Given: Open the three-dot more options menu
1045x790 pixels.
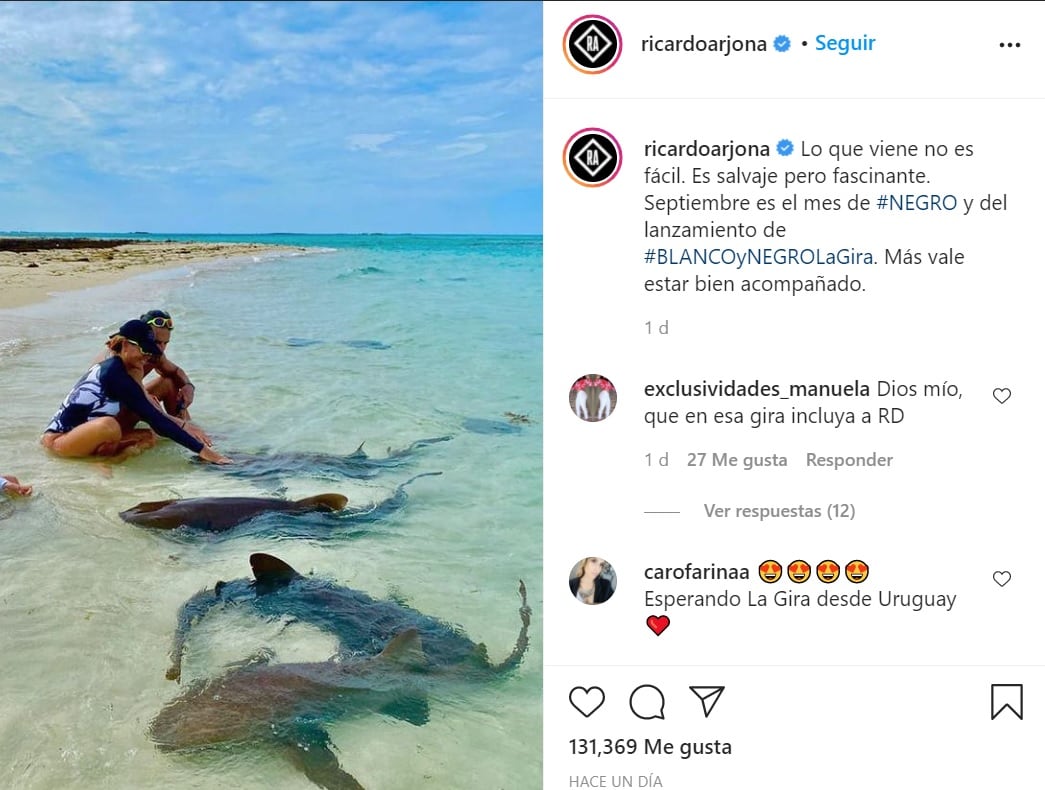Looking at the screenshot, I should 1010,45.
